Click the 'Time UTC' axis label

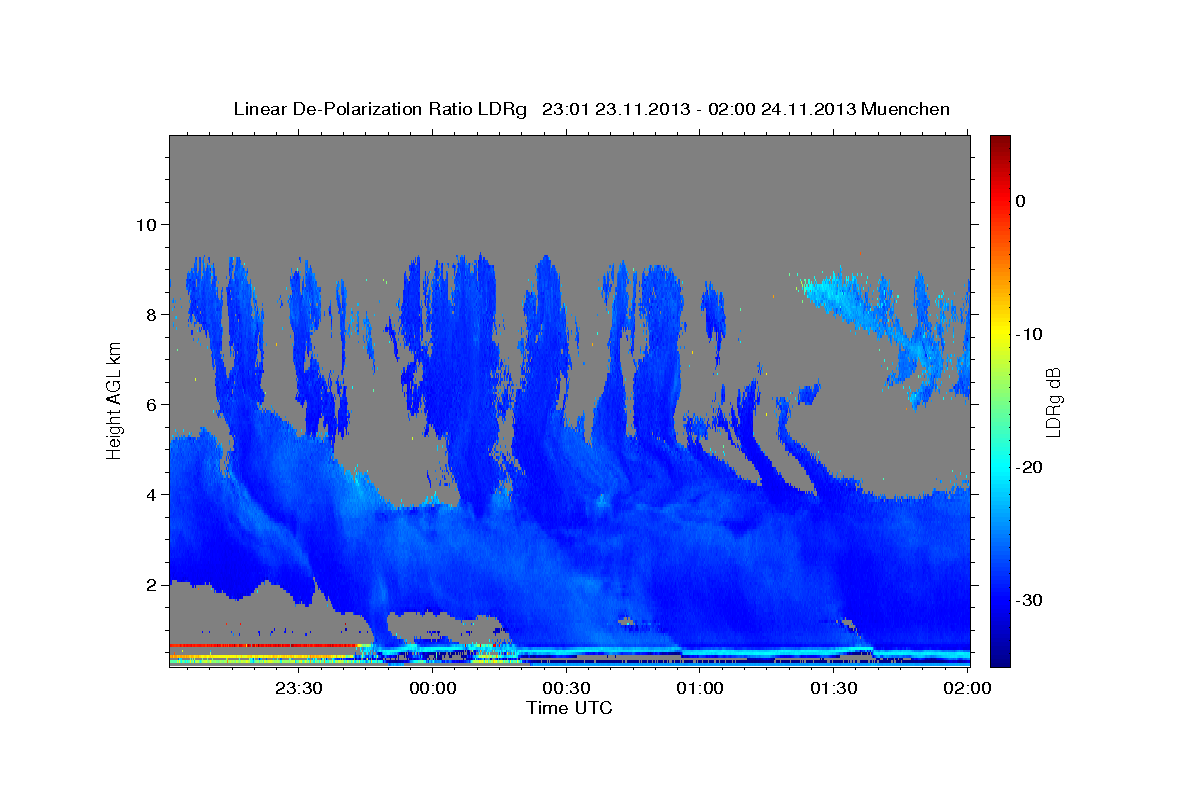click(569, 708)
